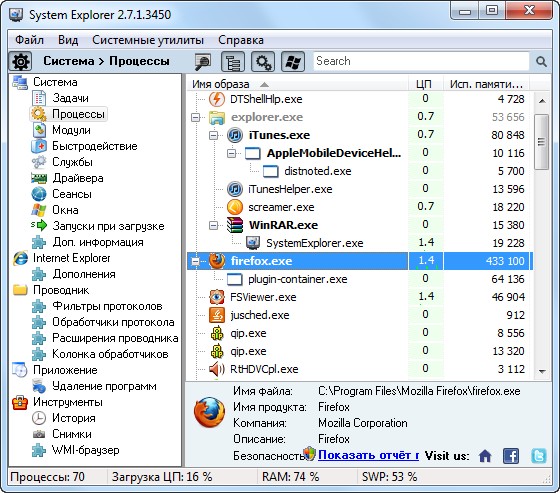The image size is (560, 493).
Task: Click the process list vertical scrollbar thumb
Action: tap(542, 142)
